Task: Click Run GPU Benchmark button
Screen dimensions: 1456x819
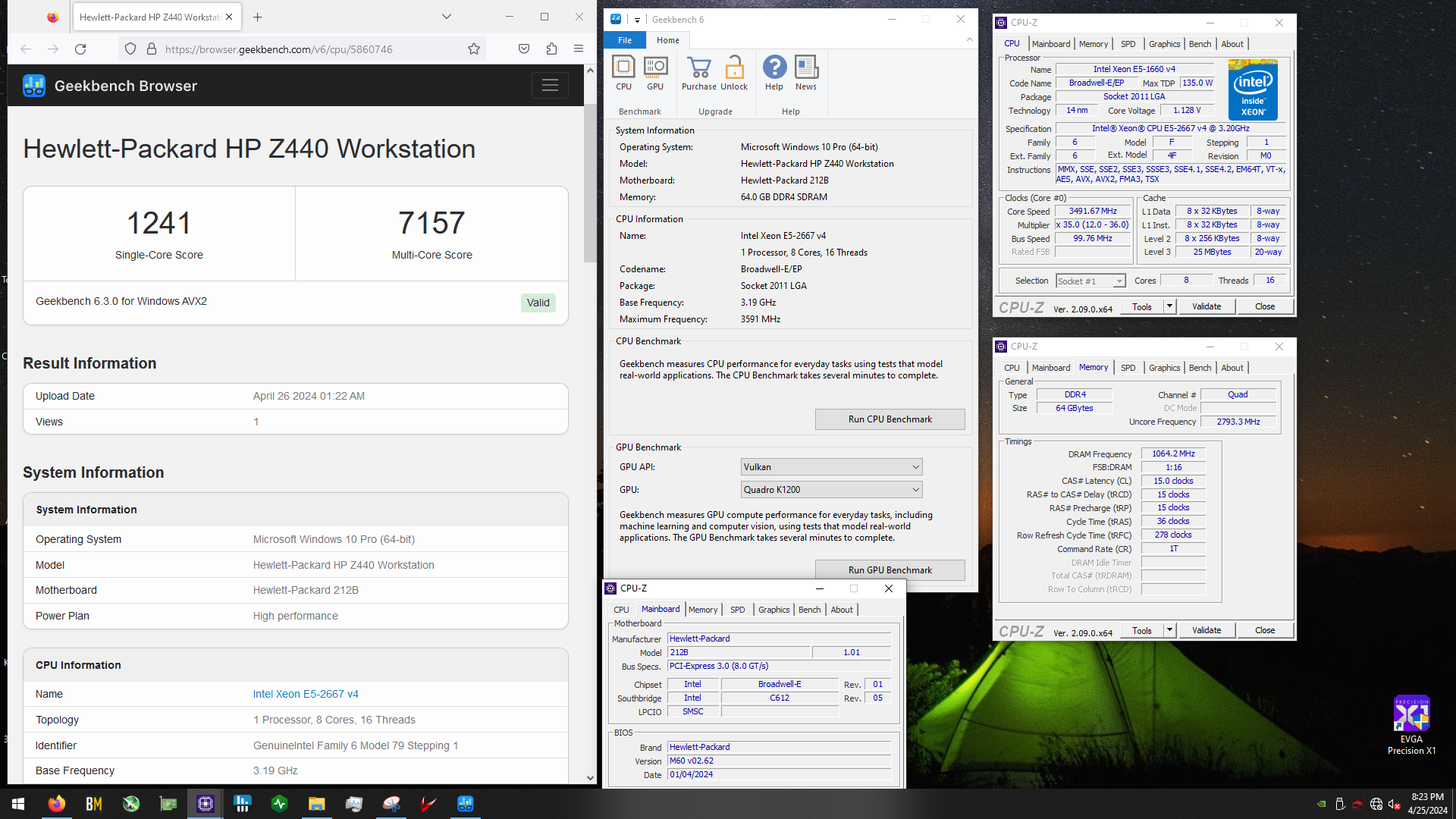Action: (x=890, y=570)
